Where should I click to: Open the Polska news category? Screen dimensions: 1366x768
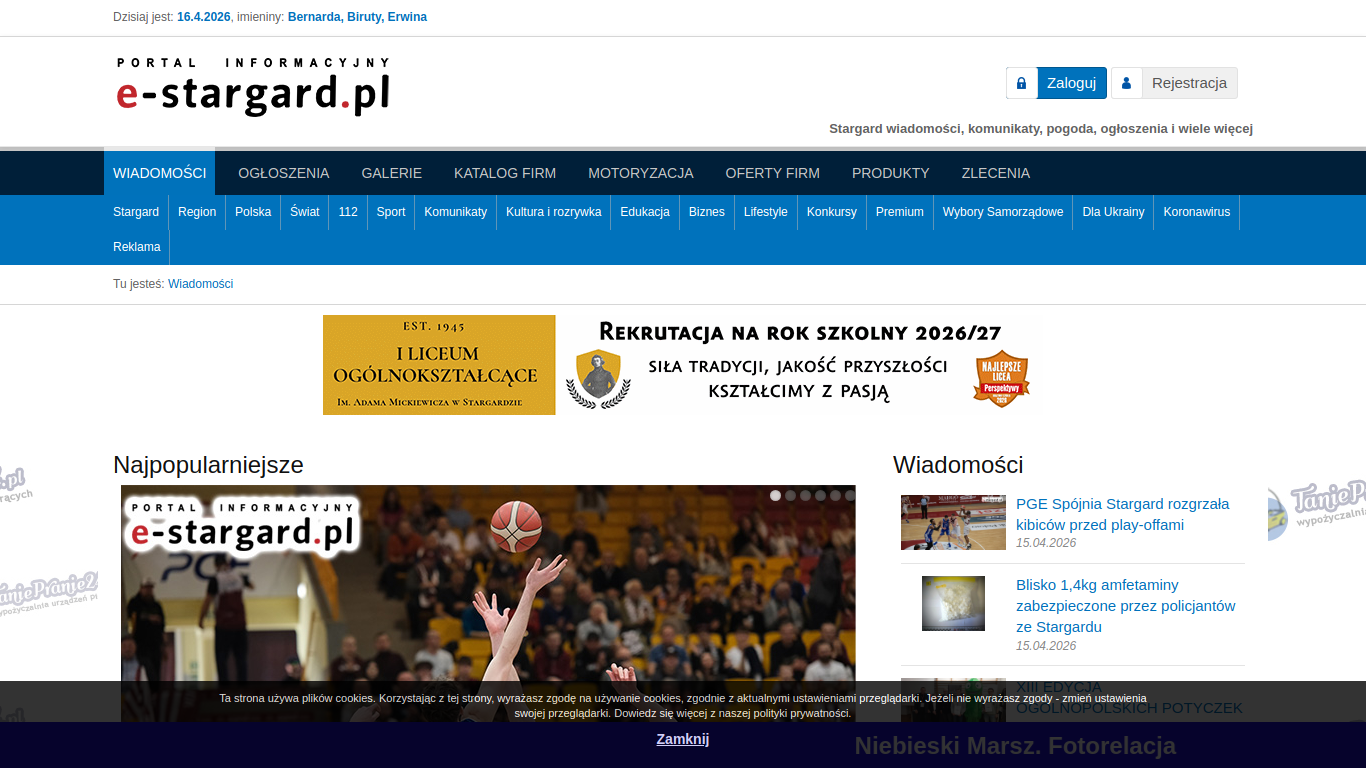tap(253, 212)
